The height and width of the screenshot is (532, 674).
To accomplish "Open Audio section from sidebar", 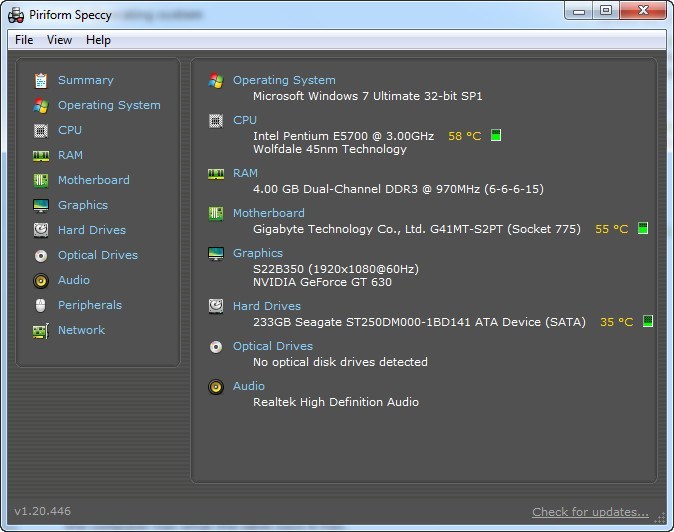I will (x=74, y=280).
